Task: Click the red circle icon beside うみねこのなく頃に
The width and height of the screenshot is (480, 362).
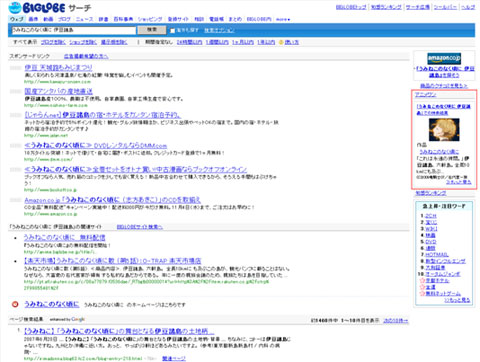Action: click(x=15, y=304)
